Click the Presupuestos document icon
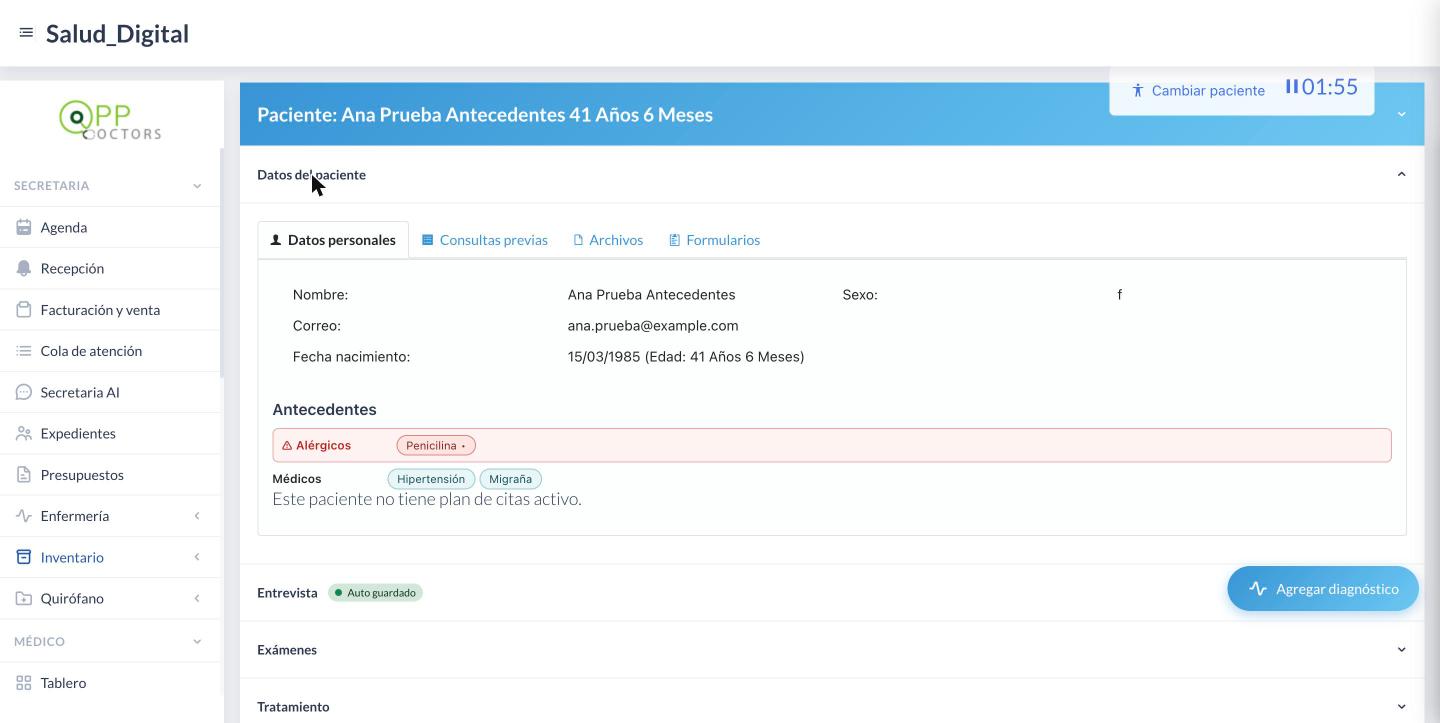1440x723 pixels. (x=24, y=474)
